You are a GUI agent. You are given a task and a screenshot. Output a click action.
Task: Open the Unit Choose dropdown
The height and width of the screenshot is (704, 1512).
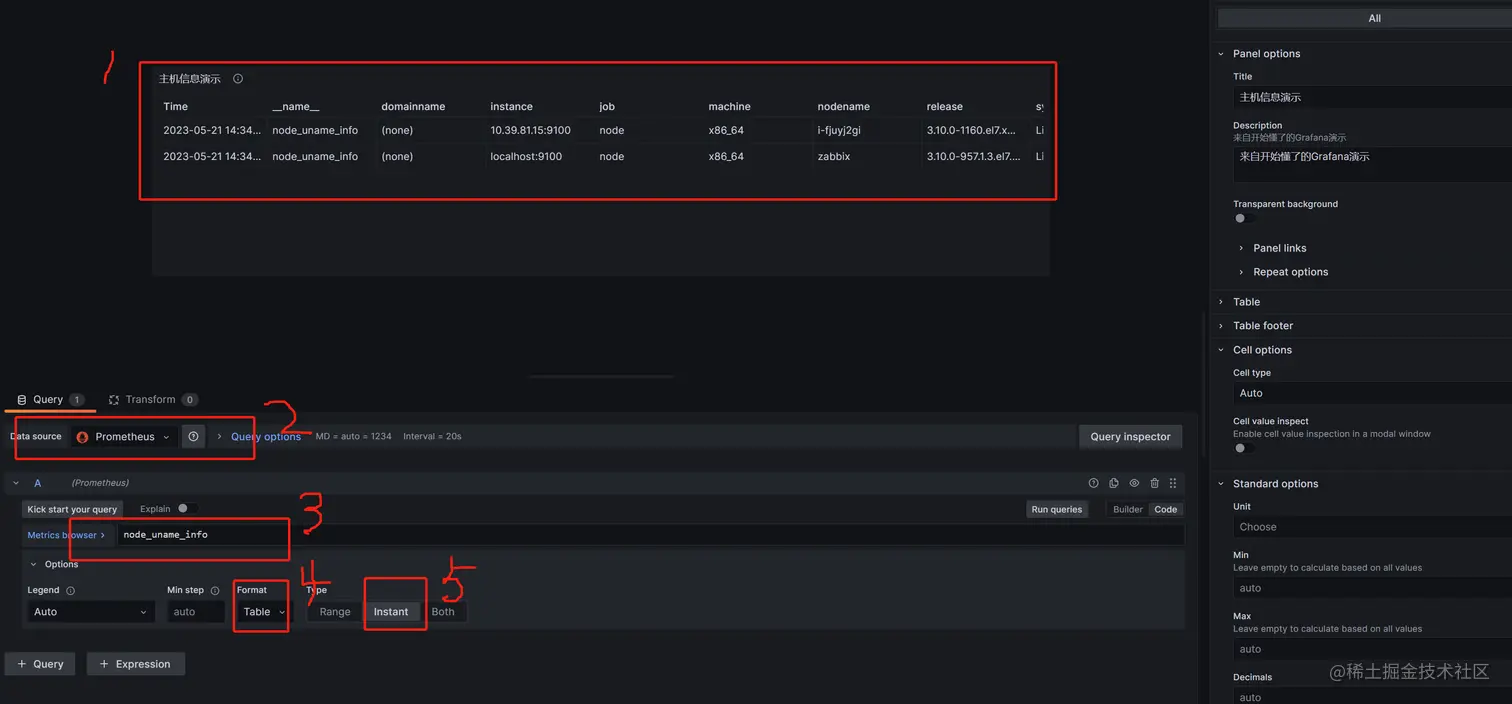point(1372,527)
